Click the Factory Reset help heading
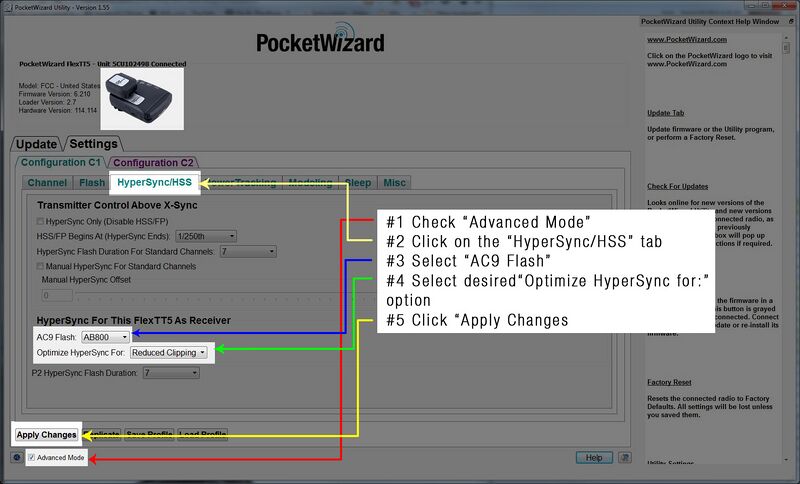The height and width of the screenshot is (484, 800). click(x=669, y=382)
